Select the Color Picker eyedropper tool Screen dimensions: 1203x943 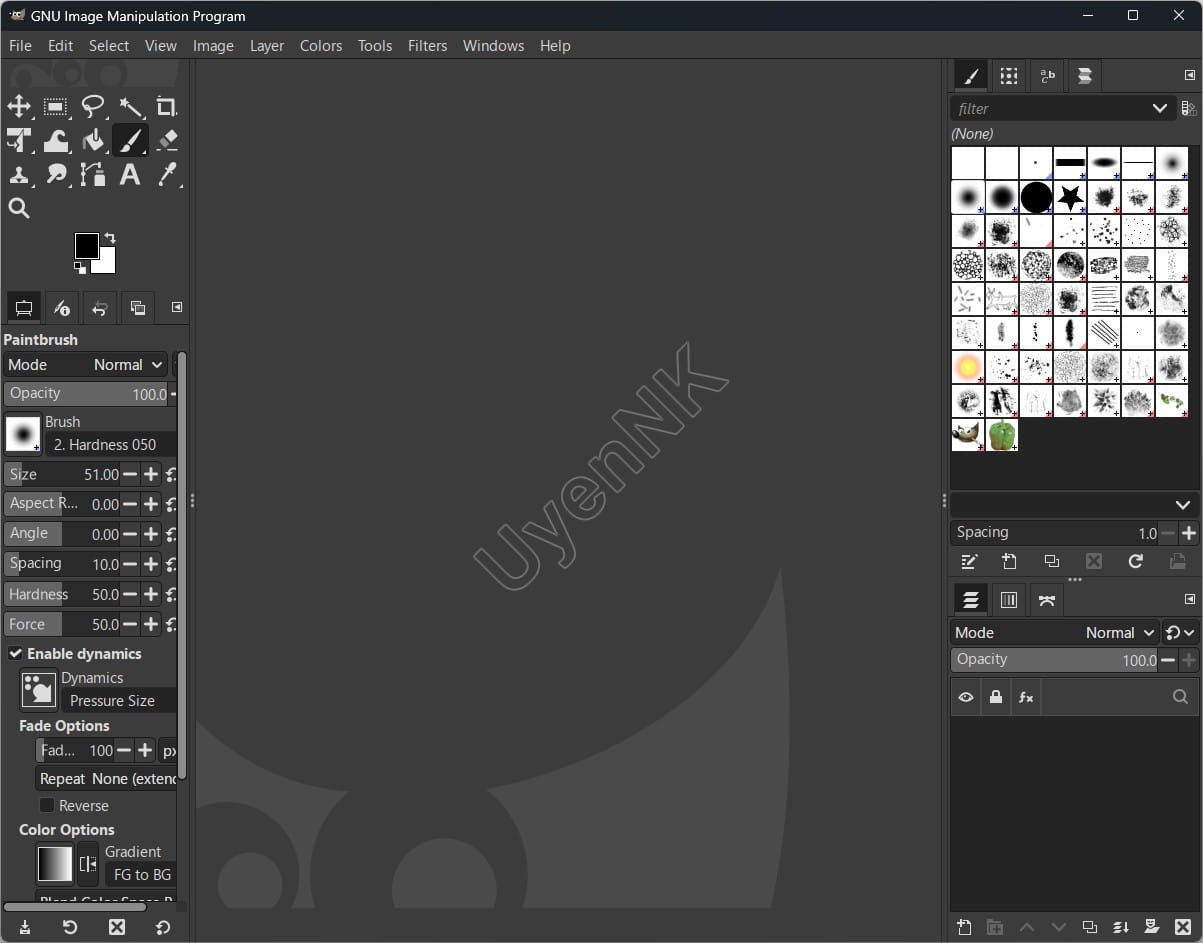tap(167, 175)
